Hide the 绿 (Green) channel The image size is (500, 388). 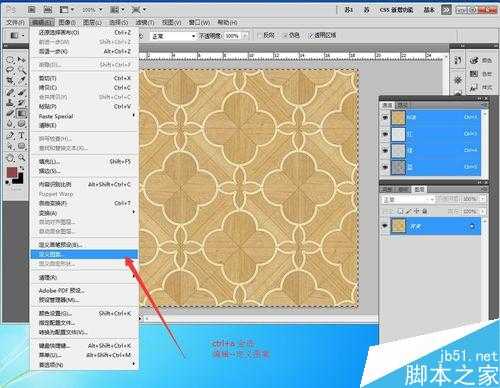point(385,150)
